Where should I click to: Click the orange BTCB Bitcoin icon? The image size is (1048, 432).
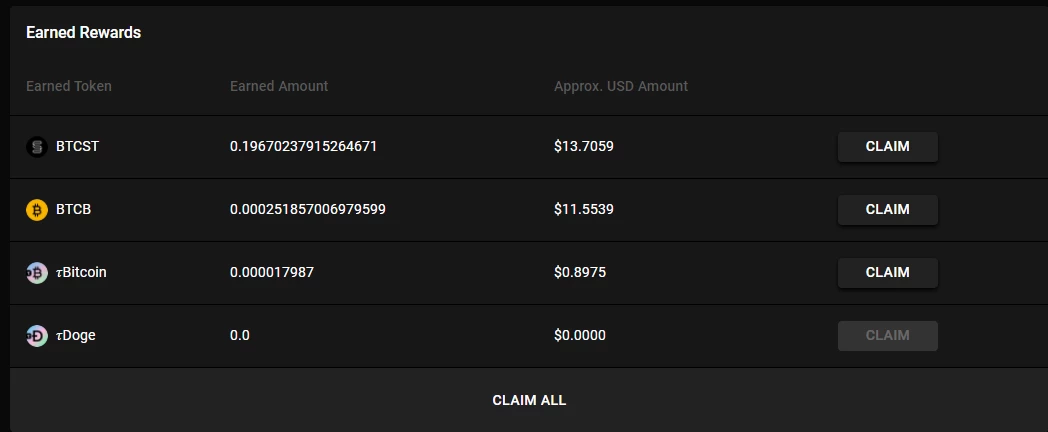(37, 210)
